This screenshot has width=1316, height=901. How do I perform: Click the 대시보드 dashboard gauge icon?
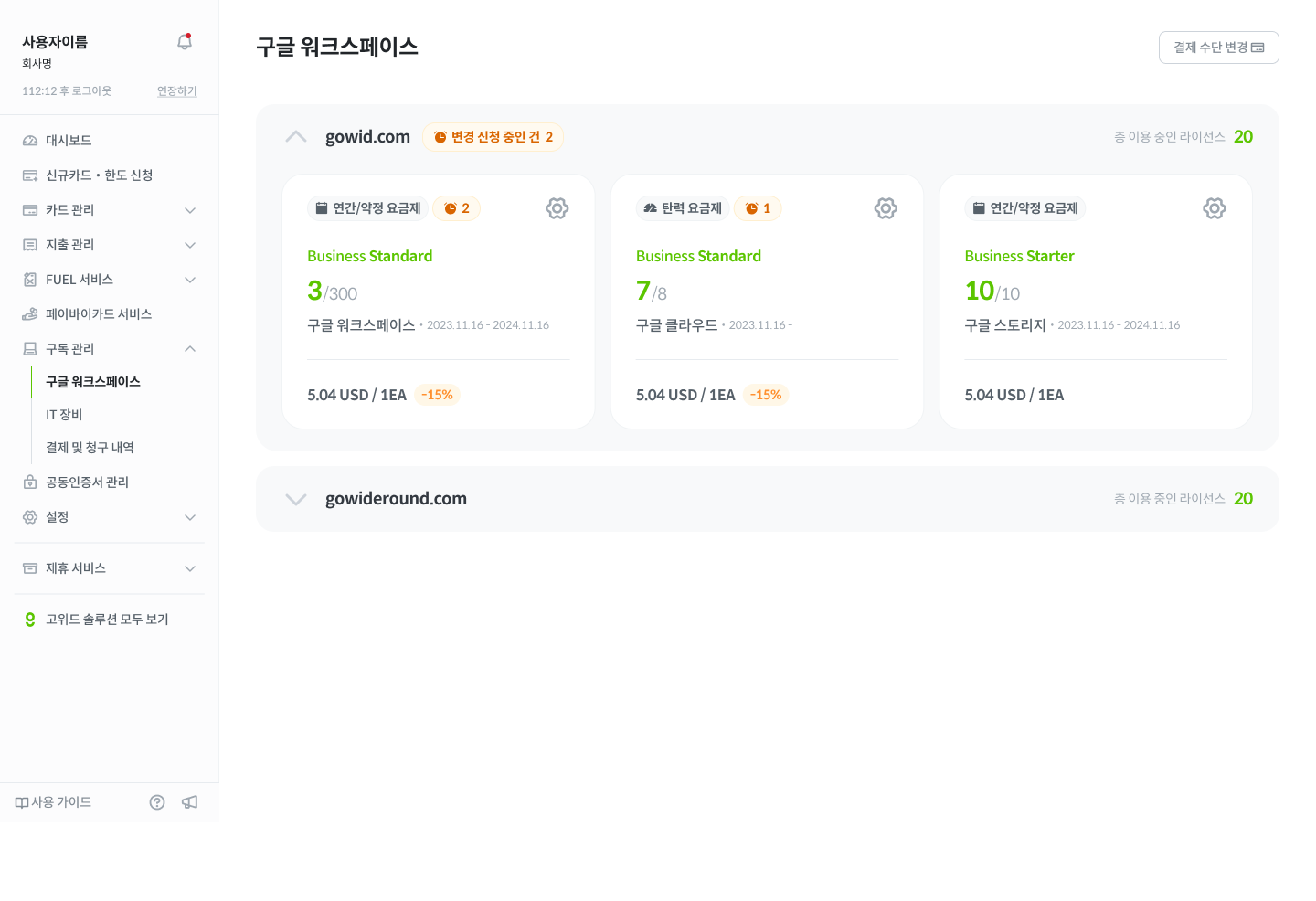tap(30, 141)
